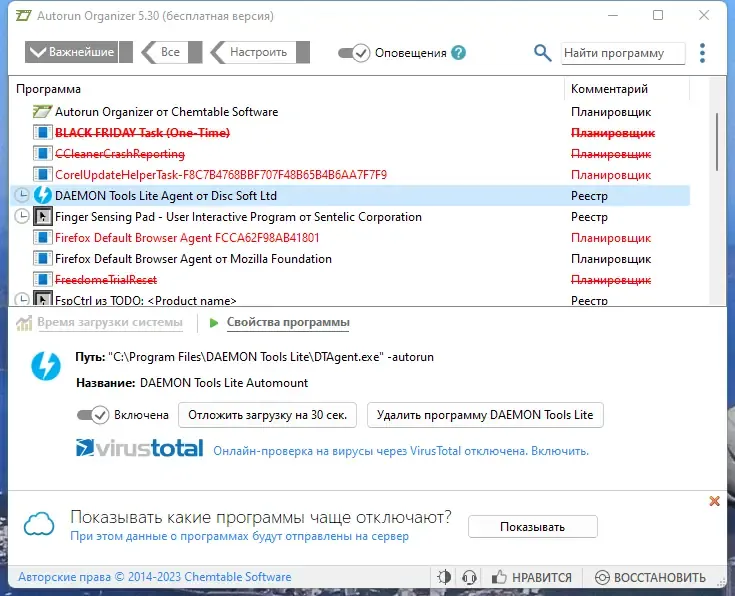Click the ВОССТАНОВИТЬ label in footer
The width and height of the screenshot is (735, 596).
coord(660,577)
